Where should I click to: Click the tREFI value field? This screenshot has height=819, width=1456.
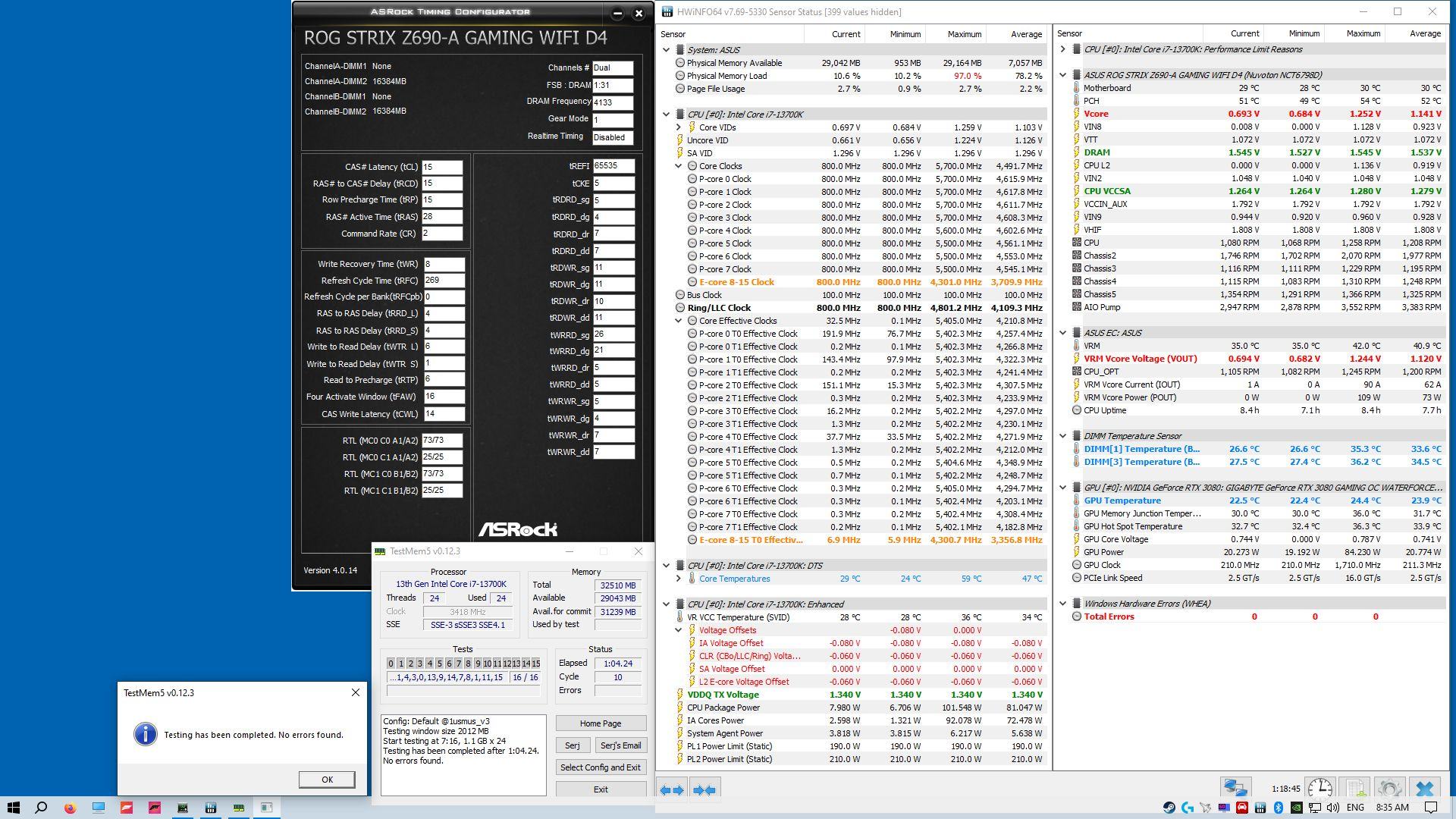point(613,166)
